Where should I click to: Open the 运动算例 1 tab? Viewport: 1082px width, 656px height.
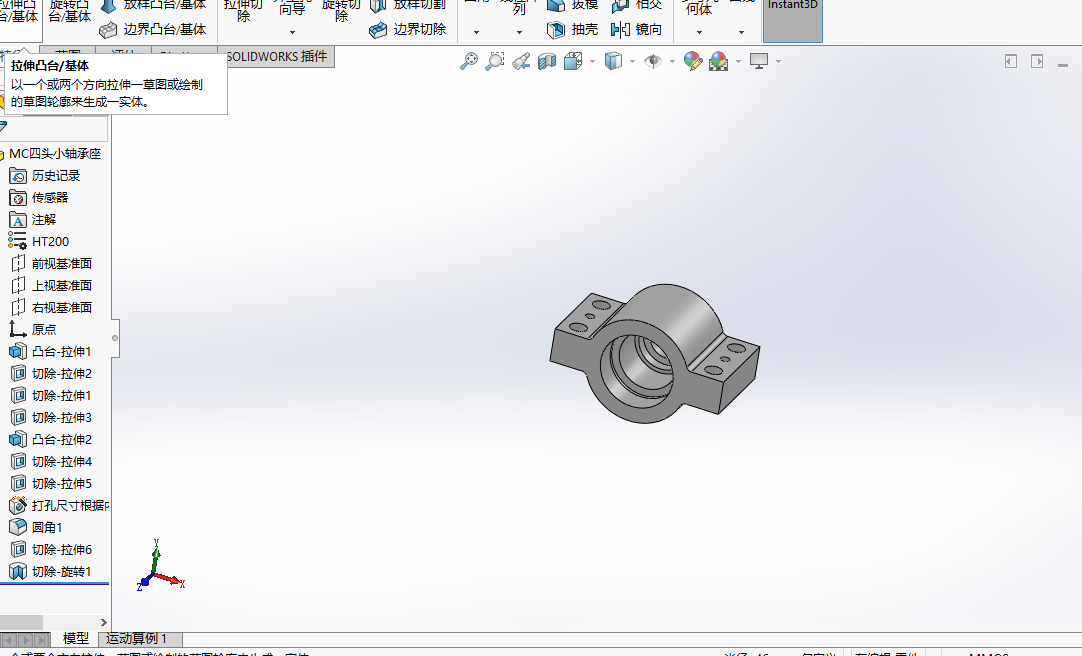tap(137, 638)
